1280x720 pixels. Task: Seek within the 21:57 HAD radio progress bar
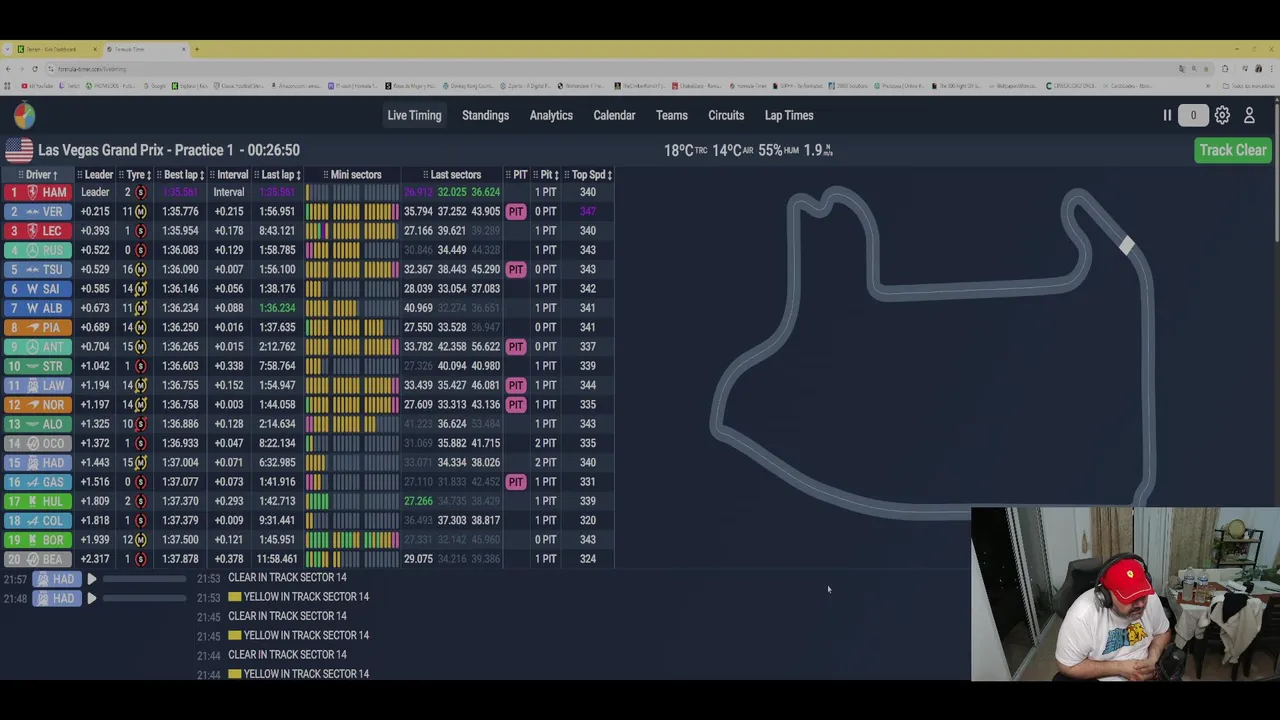(144, 579)
